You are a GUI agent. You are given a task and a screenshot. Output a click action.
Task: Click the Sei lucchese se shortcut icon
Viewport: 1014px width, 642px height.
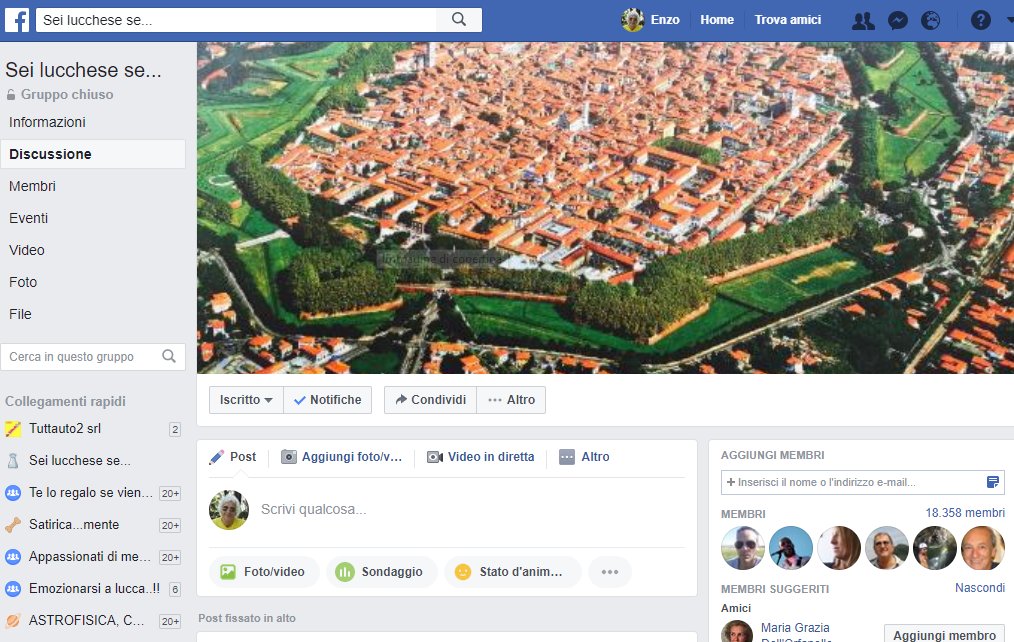click(13, 460)
